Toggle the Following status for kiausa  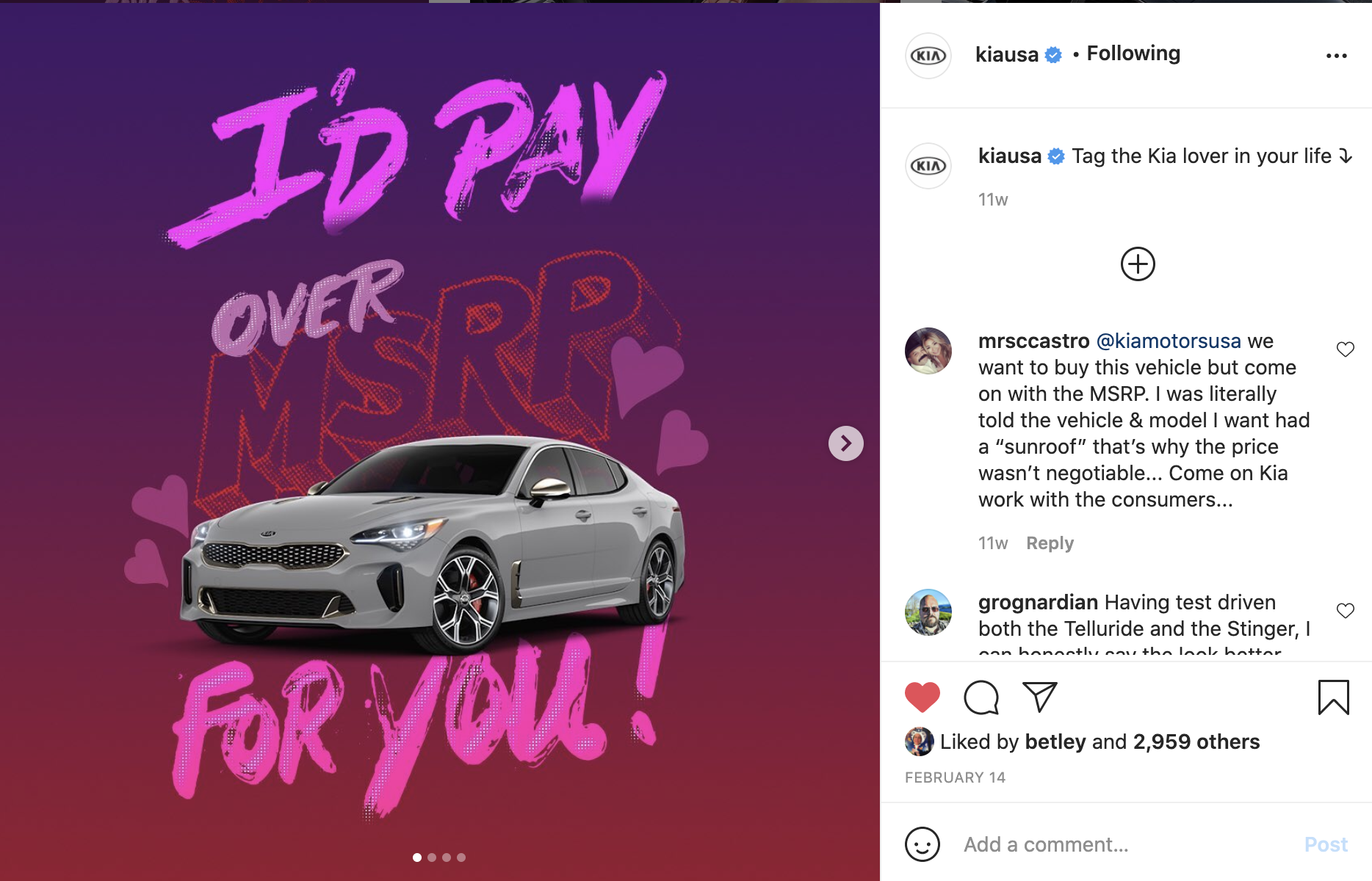1133,54
